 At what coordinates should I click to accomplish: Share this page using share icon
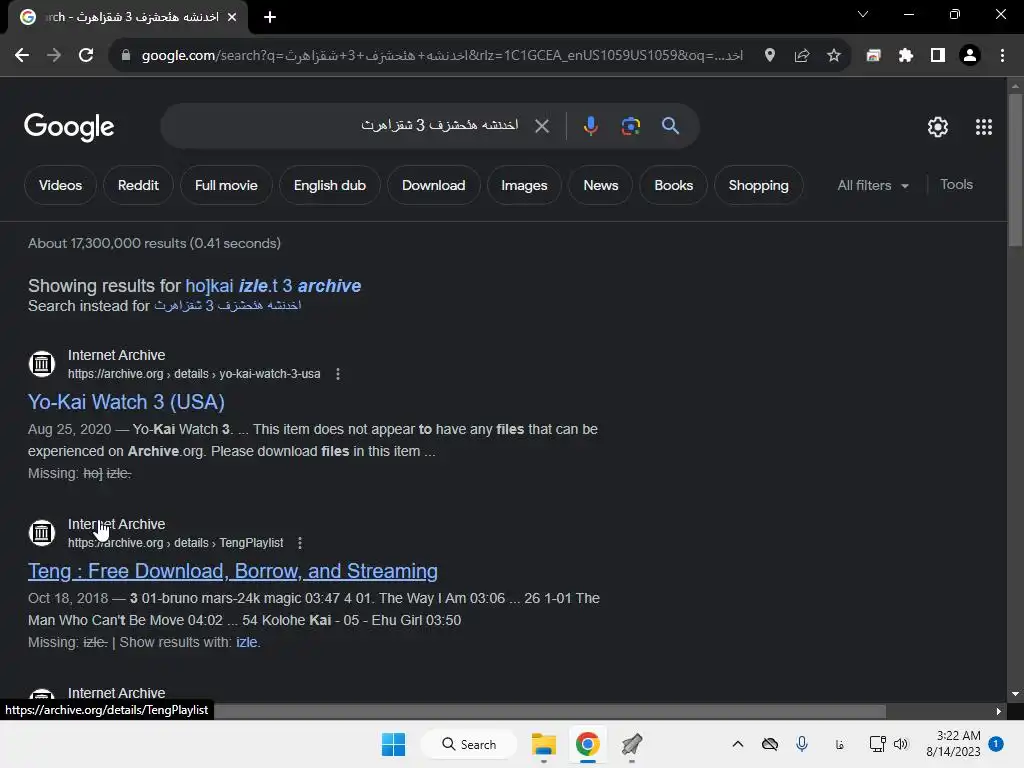[x=802, y=56]
